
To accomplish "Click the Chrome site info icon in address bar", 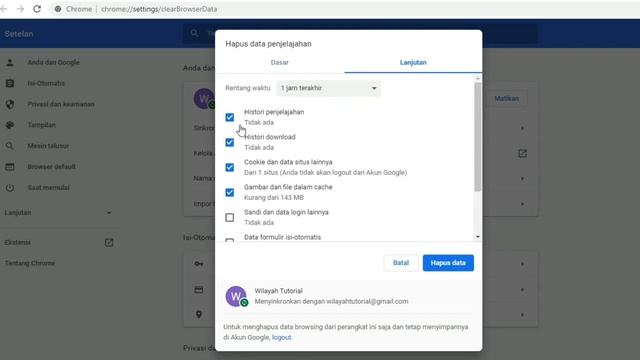I will (58, 9).
